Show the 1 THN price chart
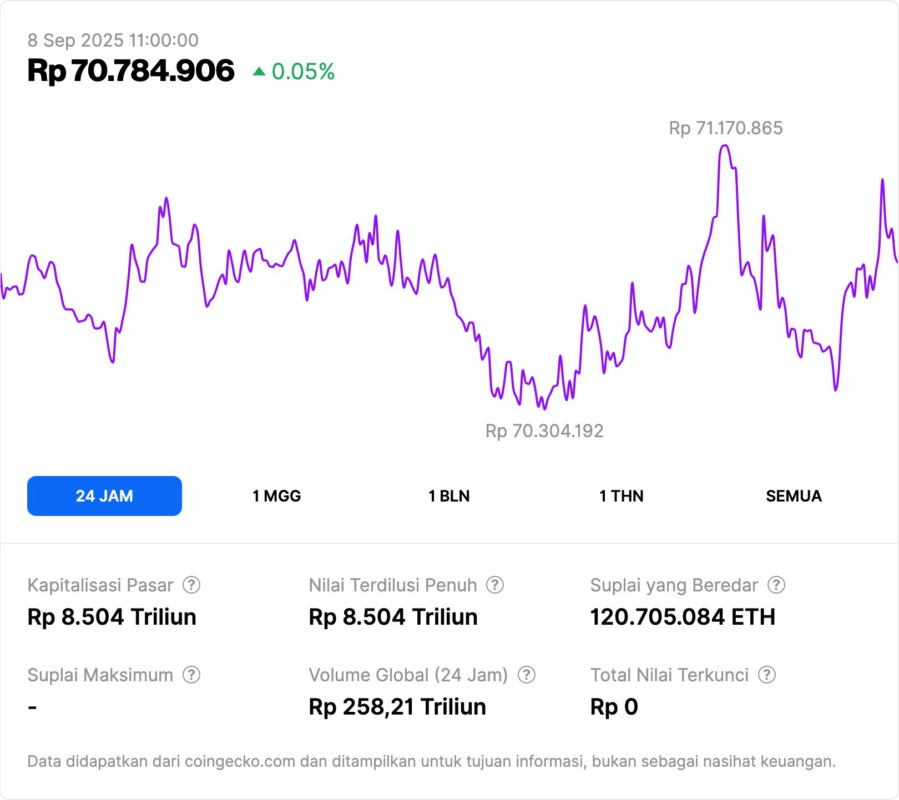Image resolution: width=899 pixels, height=800 pixels. point(621,496)
